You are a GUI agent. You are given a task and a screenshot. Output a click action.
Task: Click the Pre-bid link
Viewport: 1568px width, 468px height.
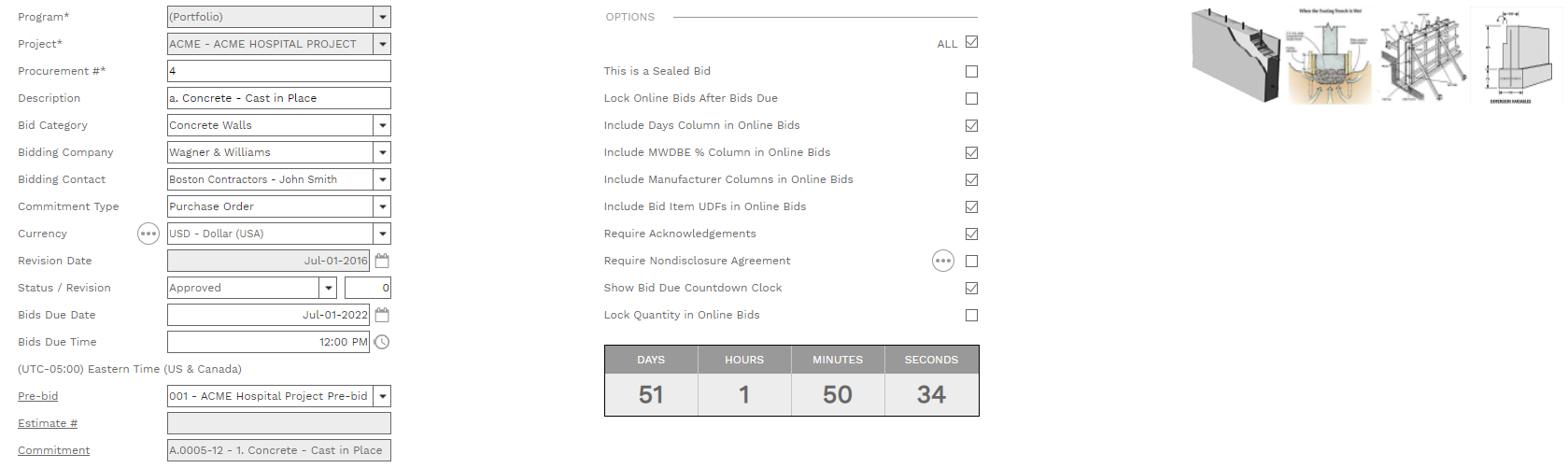coord(38,396)
